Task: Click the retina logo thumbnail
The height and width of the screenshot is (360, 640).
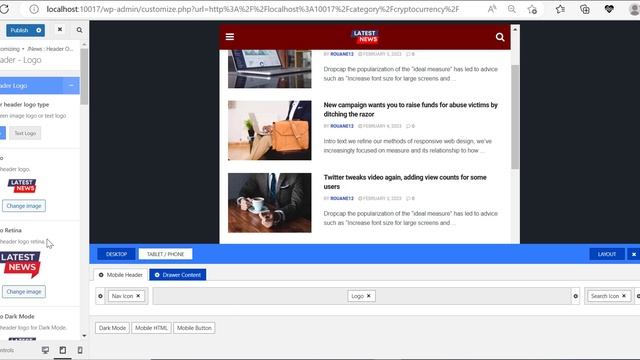Action: tap(20, 265)
